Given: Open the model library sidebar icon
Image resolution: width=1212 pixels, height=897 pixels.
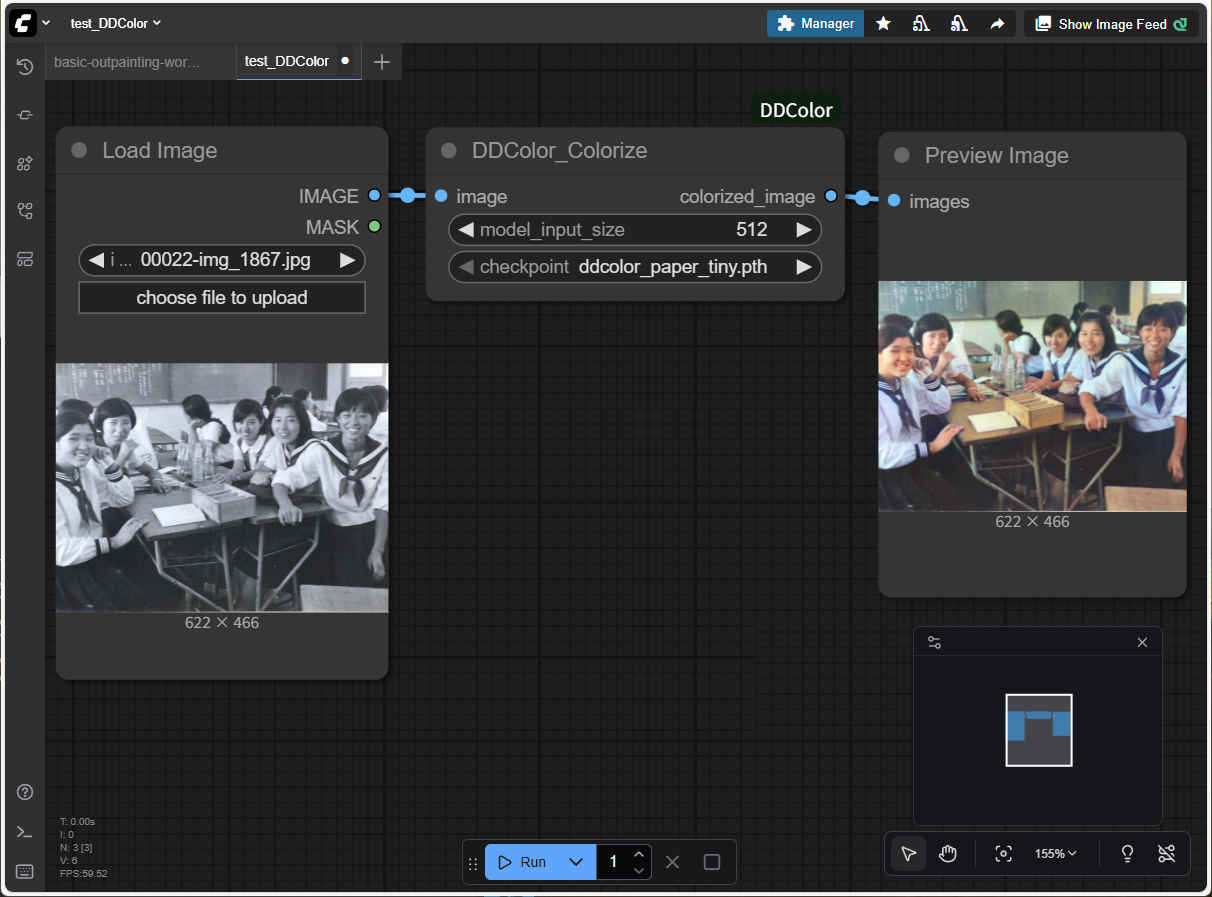Looking at the screenshot, I should click(x=25, y=163).
